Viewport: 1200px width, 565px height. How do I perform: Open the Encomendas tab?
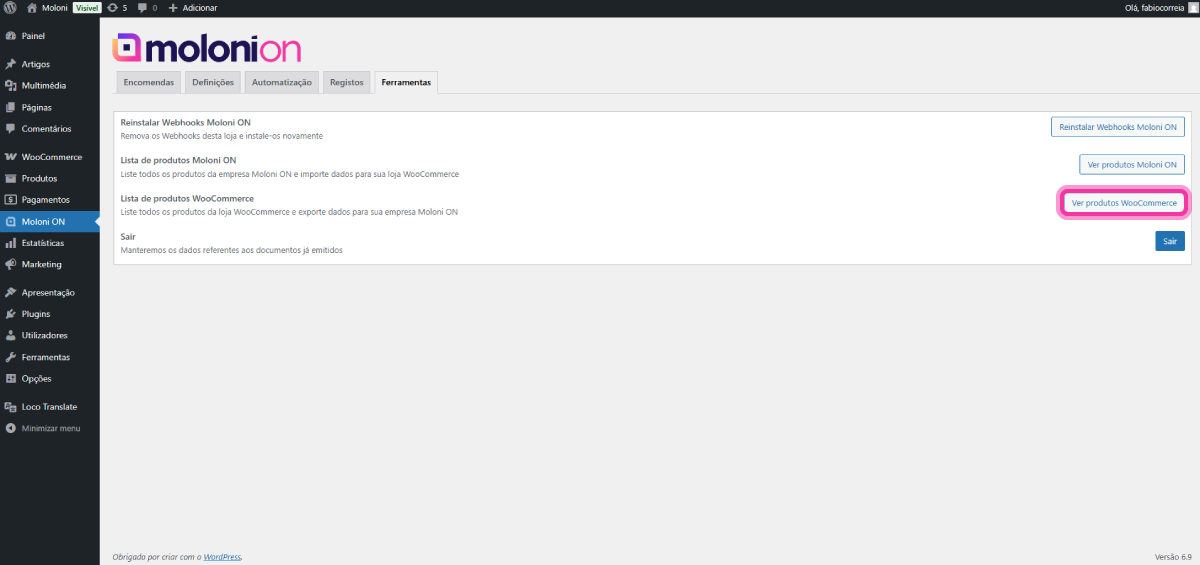click(149, 82)
